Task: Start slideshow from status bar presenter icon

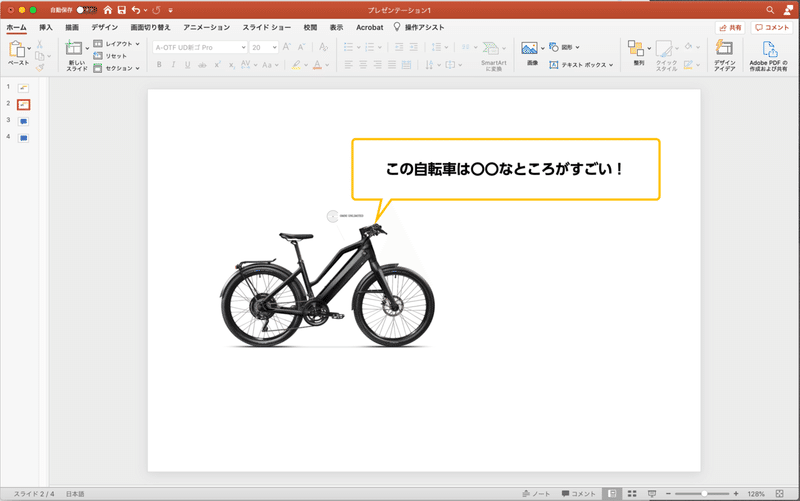Action: click(x=652, y=493)
